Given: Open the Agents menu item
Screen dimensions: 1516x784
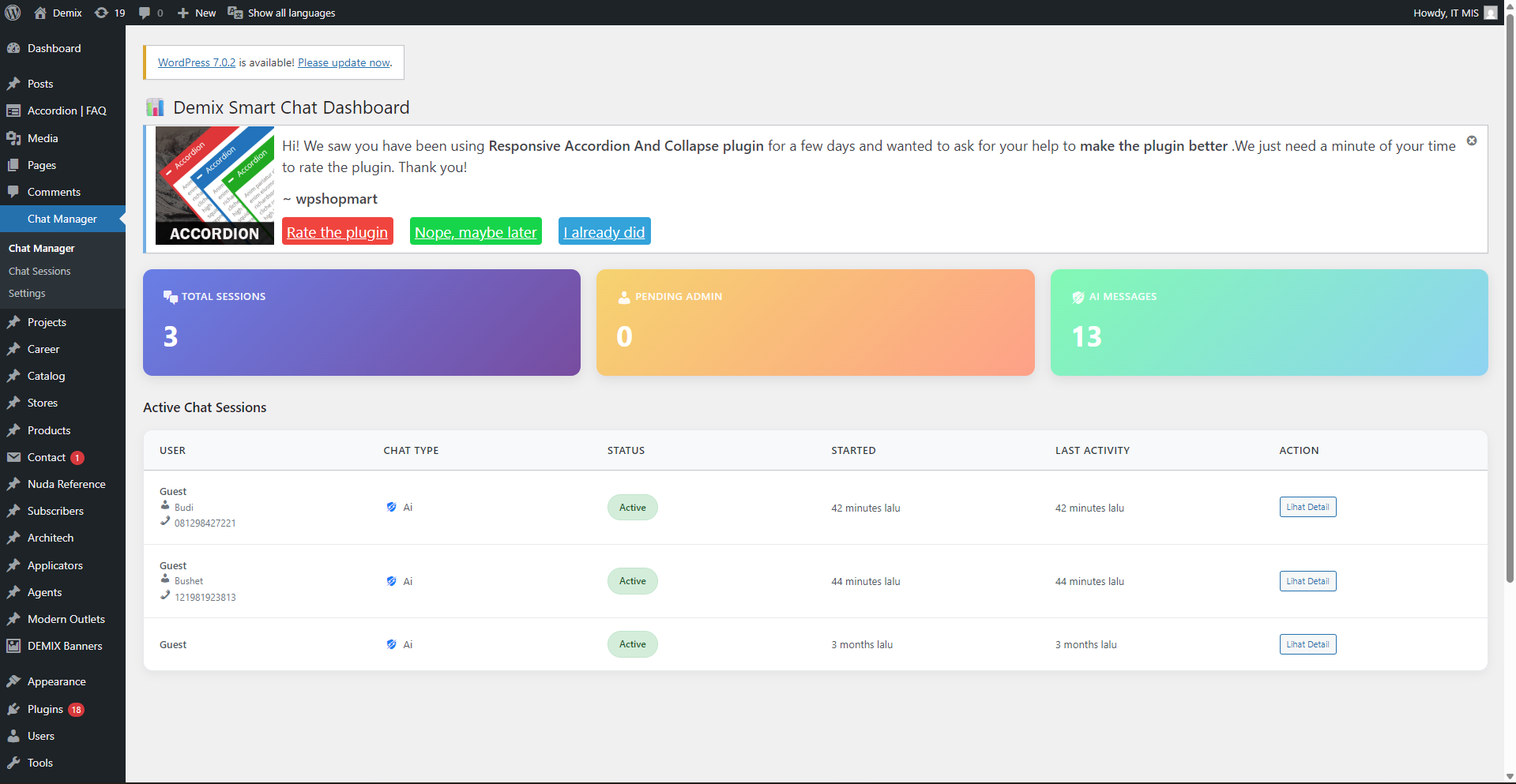Looking at the screenshot, I should (x=62, y=592).
